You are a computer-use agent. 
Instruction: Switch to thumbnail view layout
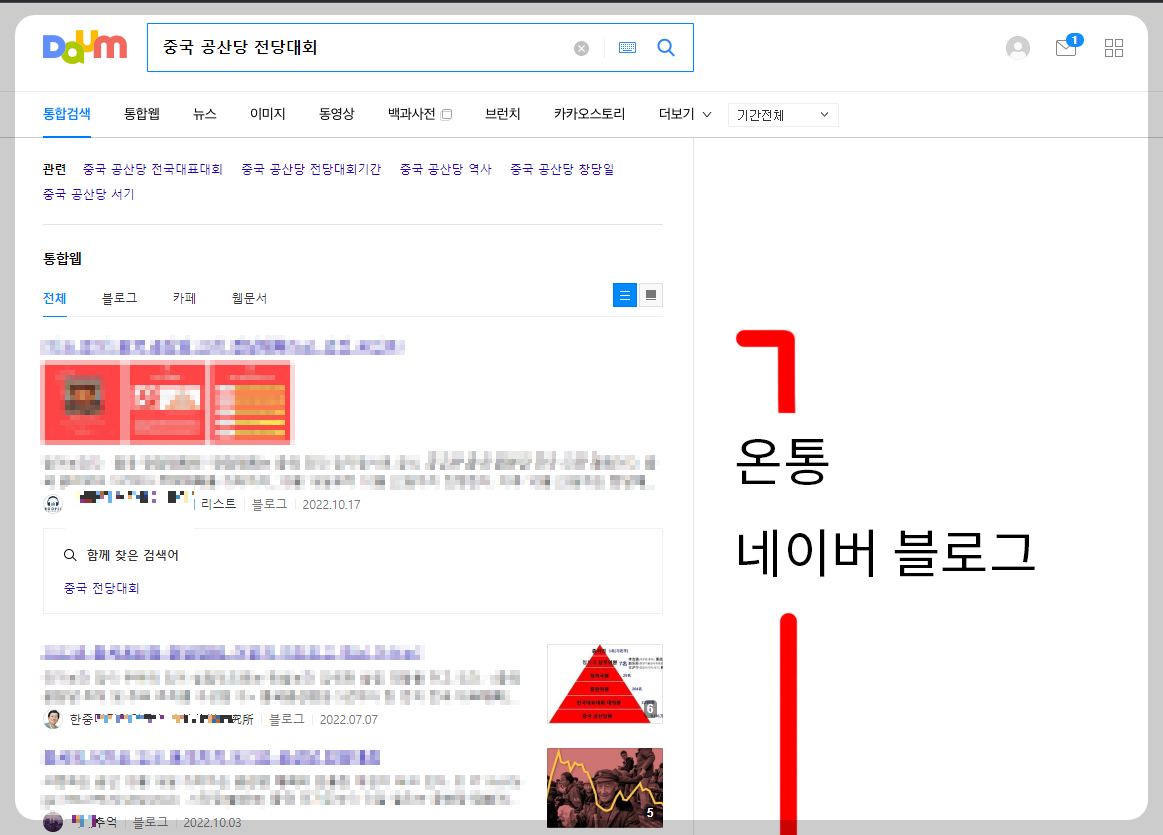coord(650,295)
